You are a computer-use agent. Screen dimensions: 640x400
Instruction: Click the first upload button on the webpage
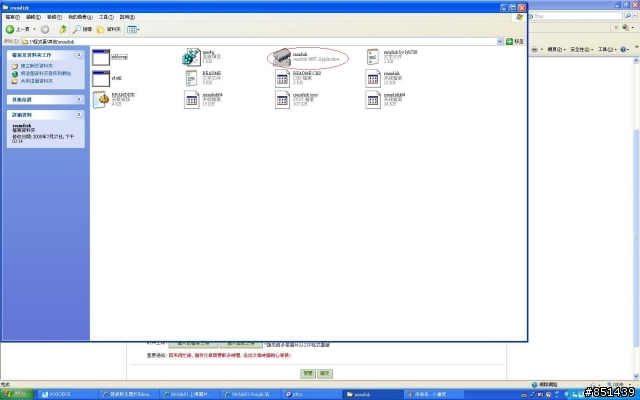pyautogui.click(x=193, y=344)
